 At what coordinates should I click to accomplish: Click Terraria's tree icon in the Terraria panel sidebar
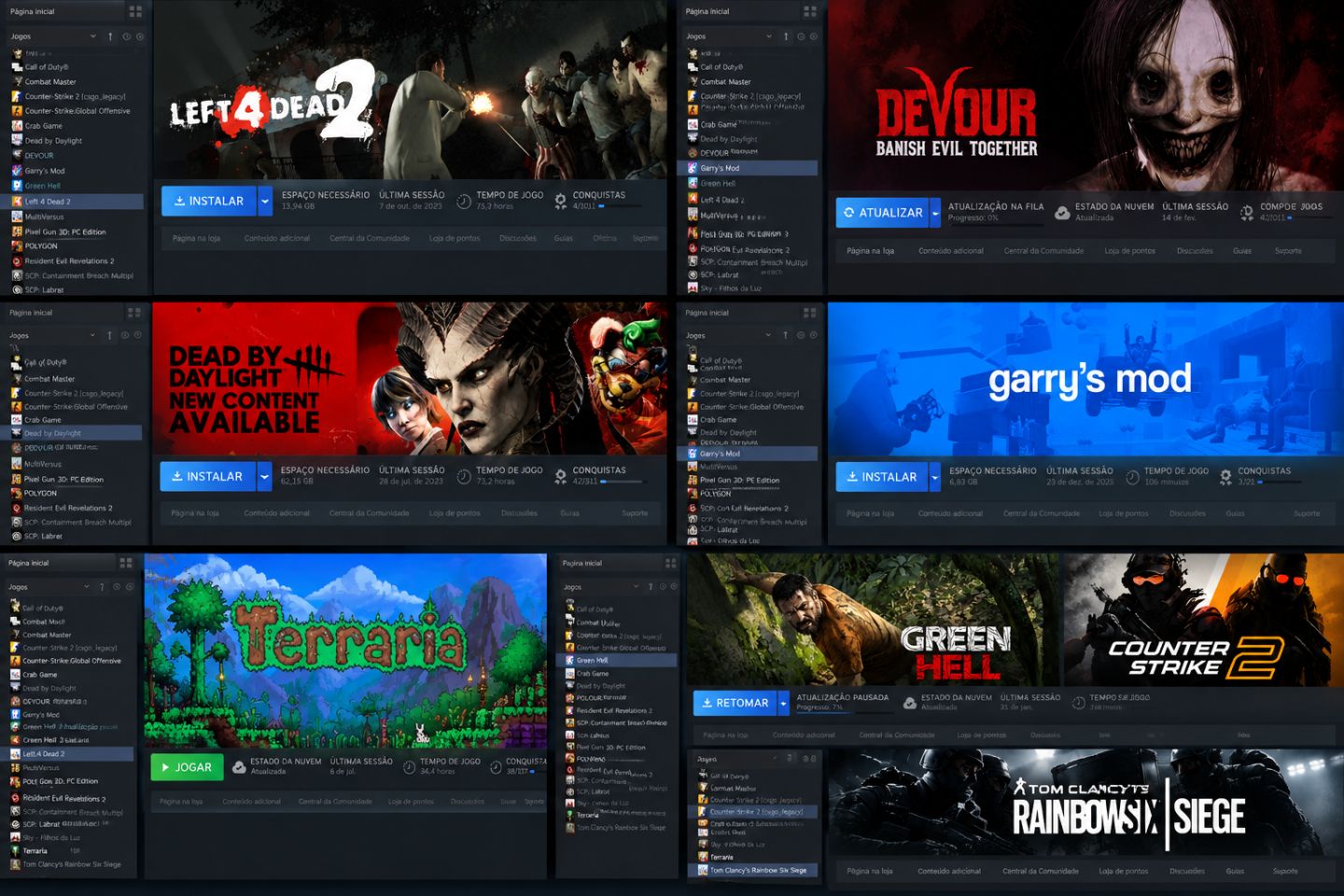click(15, 850)
